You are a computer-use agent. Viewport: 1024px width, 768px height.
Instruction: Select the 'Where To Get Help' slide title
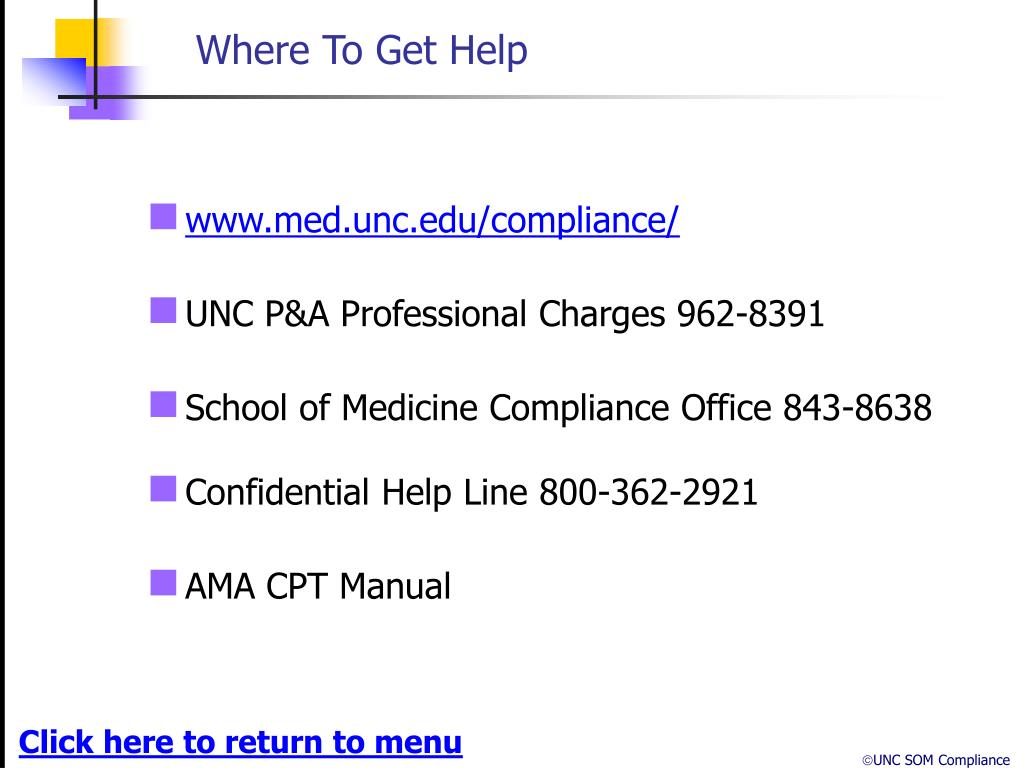[x=361, y=50]
